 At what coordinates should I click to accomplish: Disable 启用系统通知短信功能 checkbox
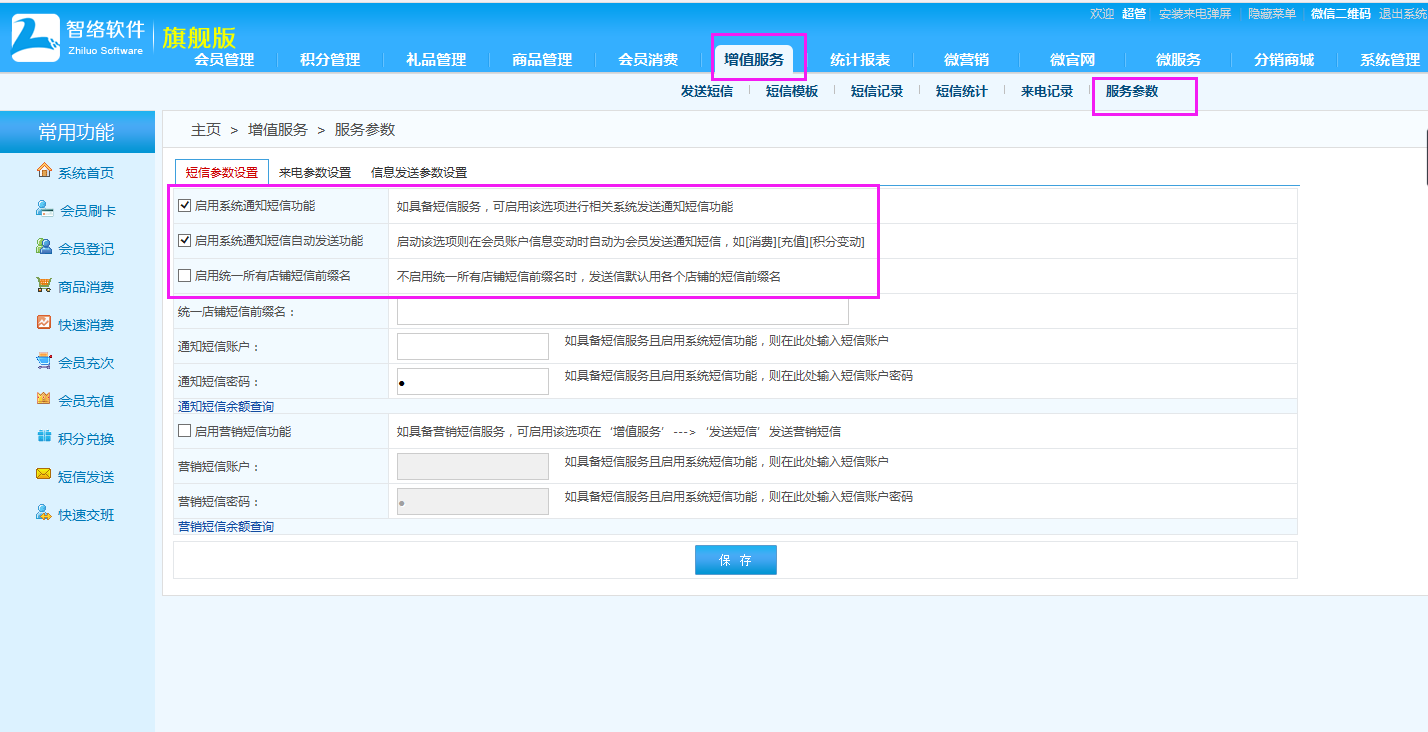coord(185,206)
